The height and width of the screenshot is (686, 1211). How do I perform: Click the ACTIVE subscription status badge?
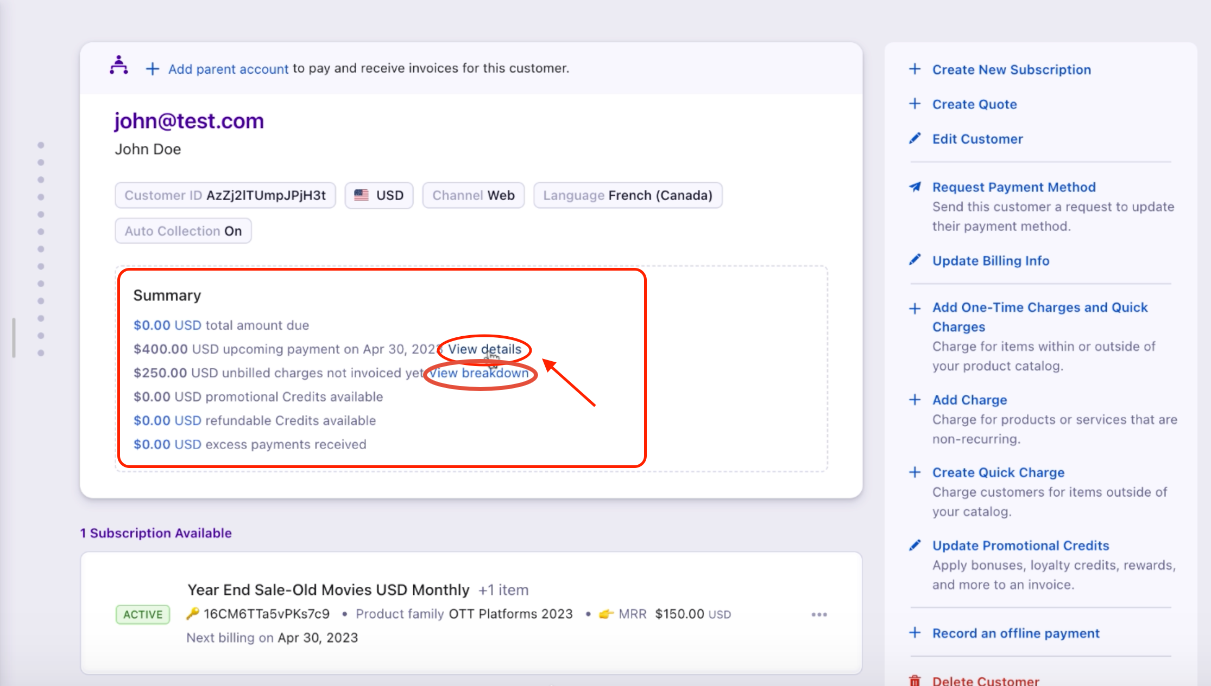pos(143,615)
